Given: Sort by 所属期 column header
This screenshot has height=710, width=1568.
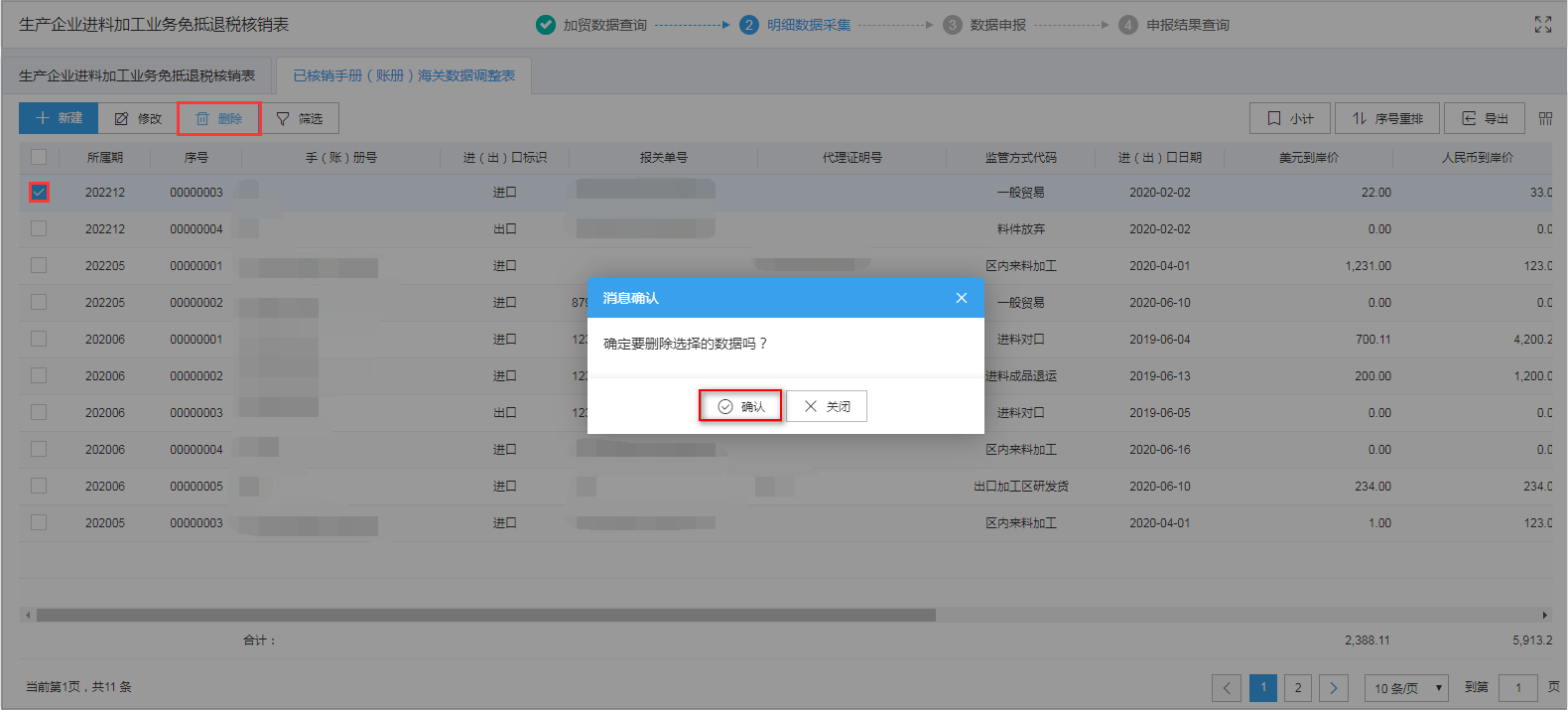Looking at the screenshot, I should [x=105, y=157].
